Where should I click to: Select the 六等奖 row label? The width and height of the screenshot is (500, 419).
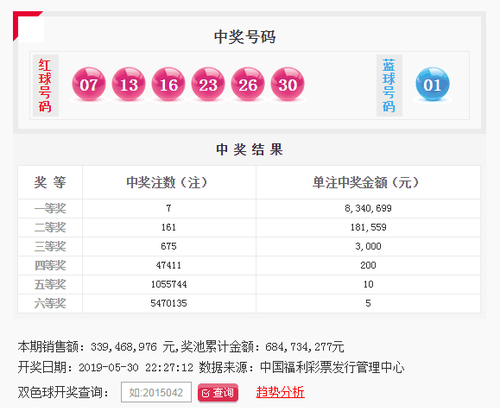coord(50,304)
